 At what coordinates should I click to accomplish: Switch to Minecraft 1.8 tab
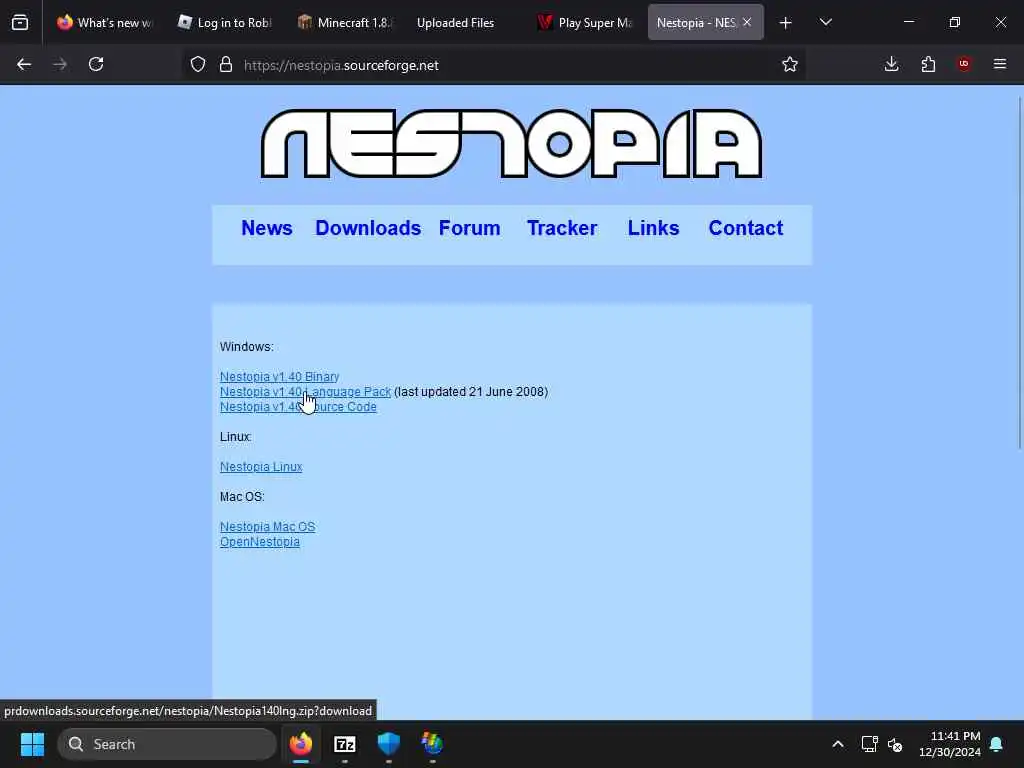345,23
